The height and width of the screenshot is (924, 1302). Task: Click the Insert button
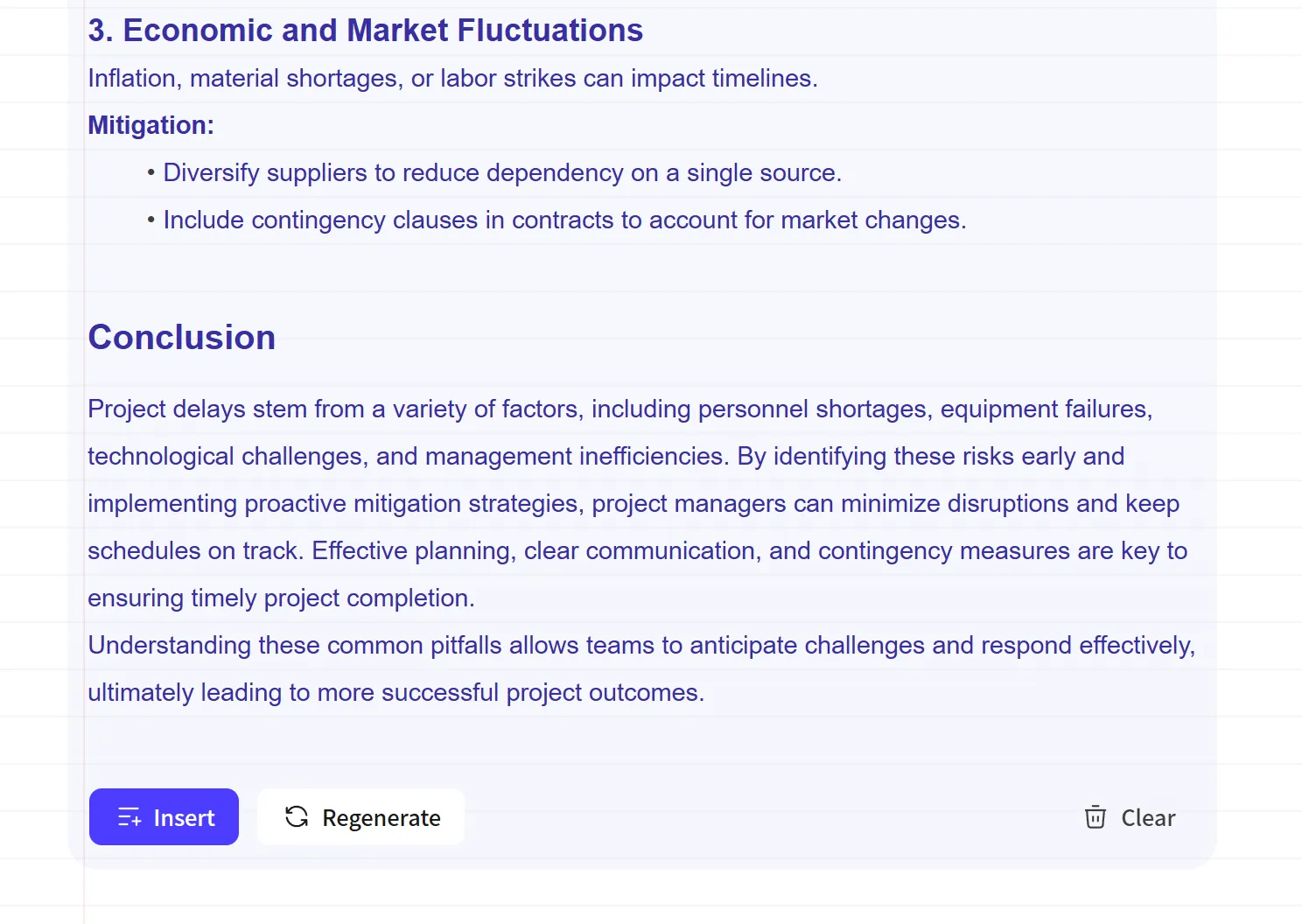[164, 816]
